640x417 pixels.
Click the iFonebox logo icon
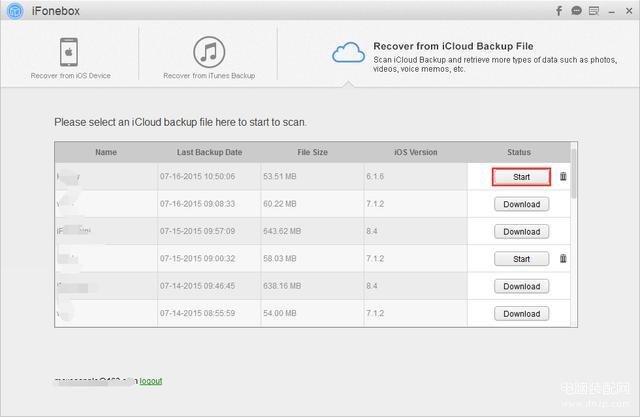point(15,11)
